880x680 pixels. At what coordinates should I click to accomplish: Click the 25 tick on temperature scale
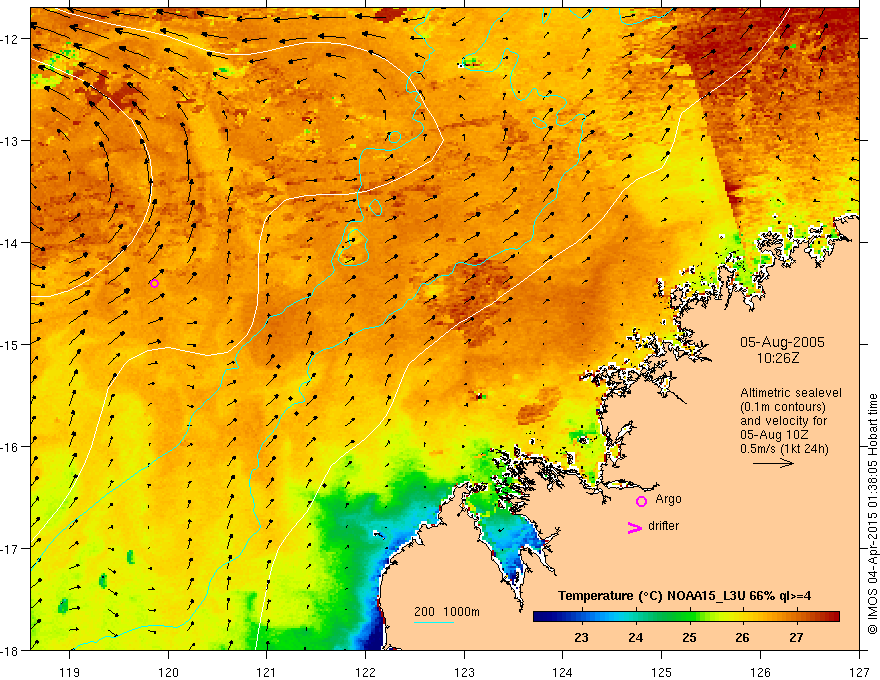pyautogui.click(x=689, y=637)
